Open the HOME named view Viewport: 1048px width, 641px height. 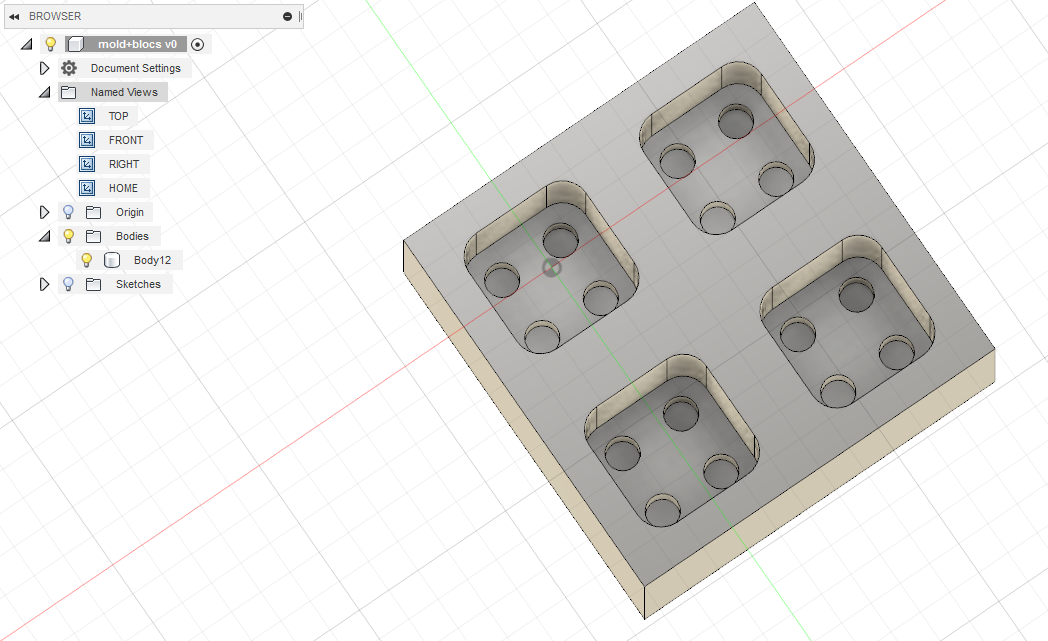[87, 188]
